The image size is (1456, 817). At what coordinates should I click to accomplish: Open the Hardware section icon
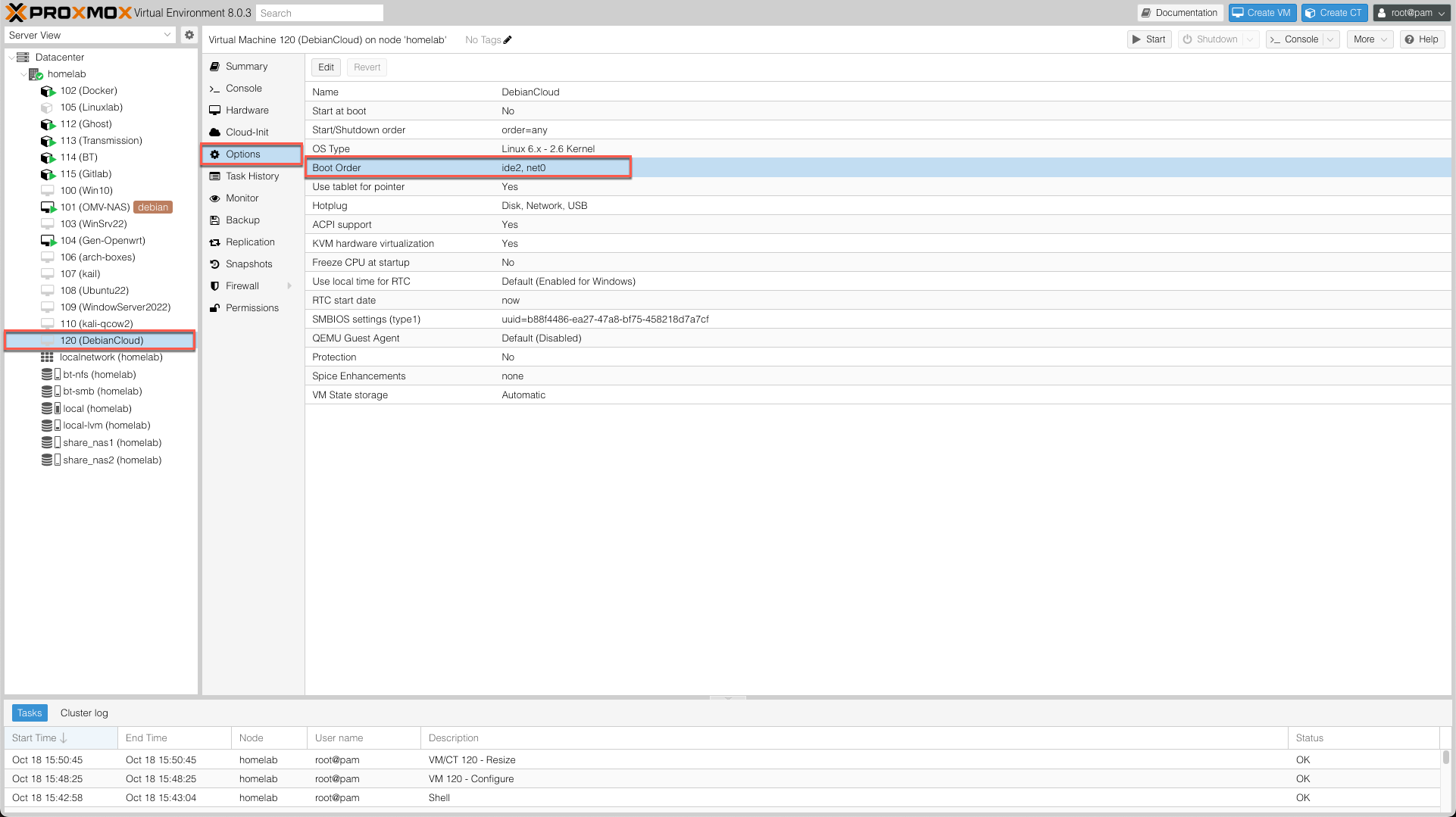(x=215, y=111)
